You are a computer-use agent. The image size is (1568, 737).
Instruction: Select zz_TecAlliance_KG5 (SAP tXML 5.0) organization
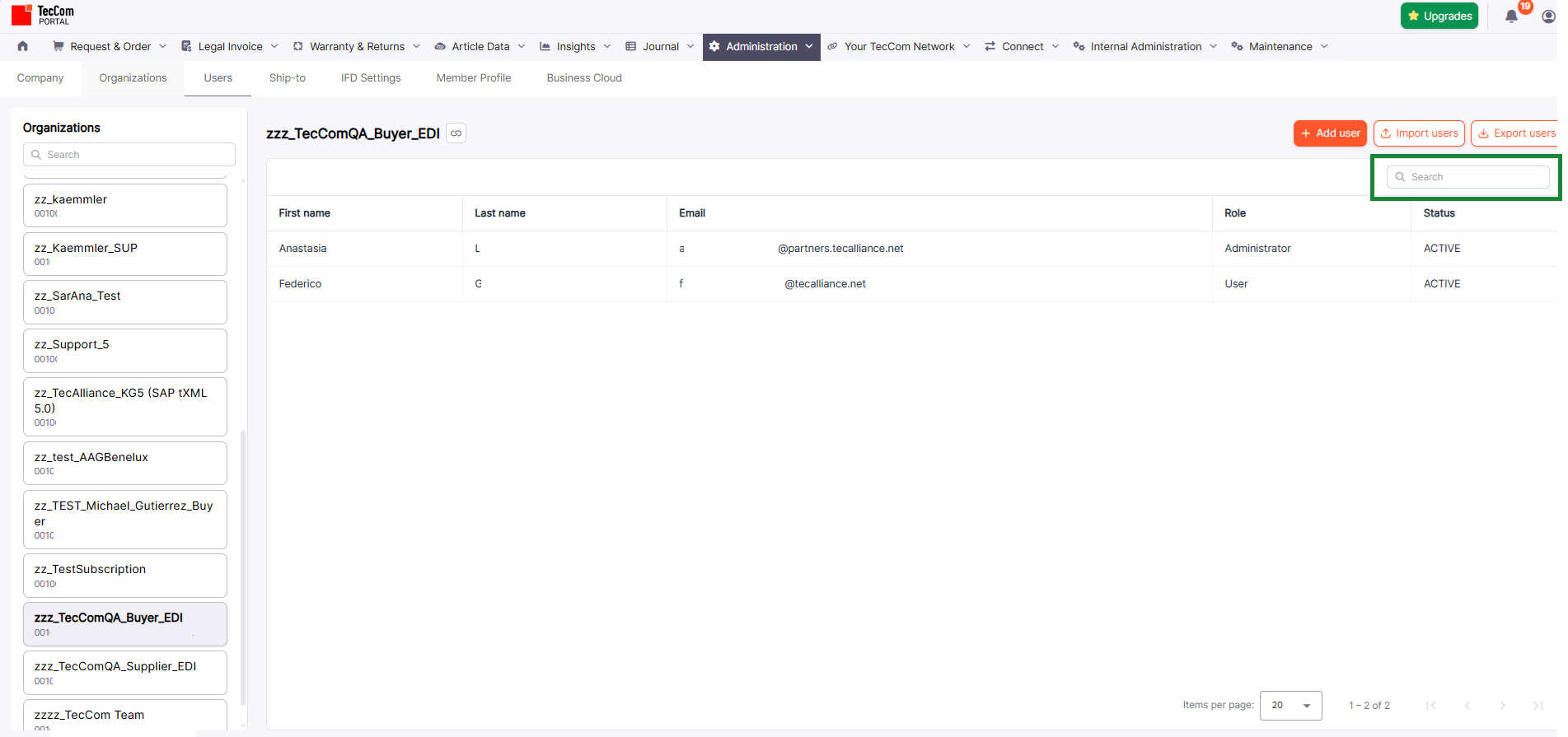point(125,407)
